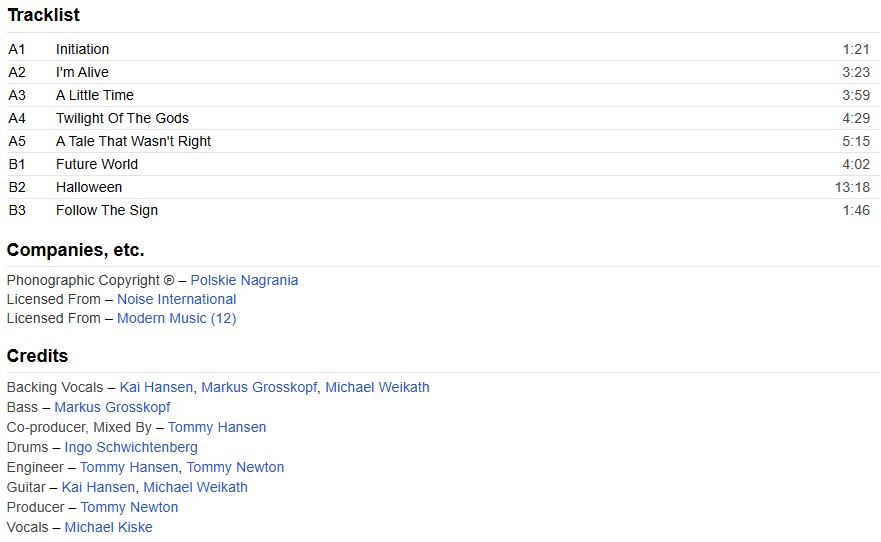Select the track title I'm Alive
The image size is (881, 542).
click(82, 72)
